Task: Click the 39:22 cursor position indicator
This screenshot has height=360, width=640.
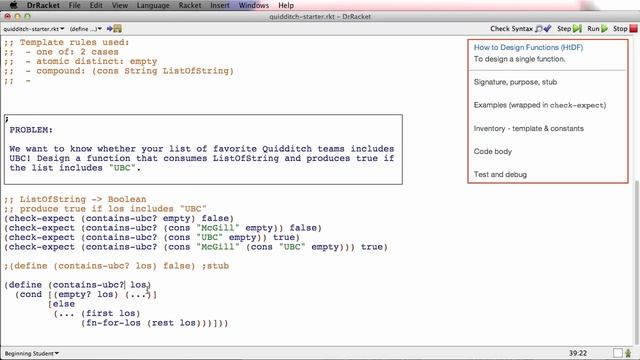Action: click(578, 353)
